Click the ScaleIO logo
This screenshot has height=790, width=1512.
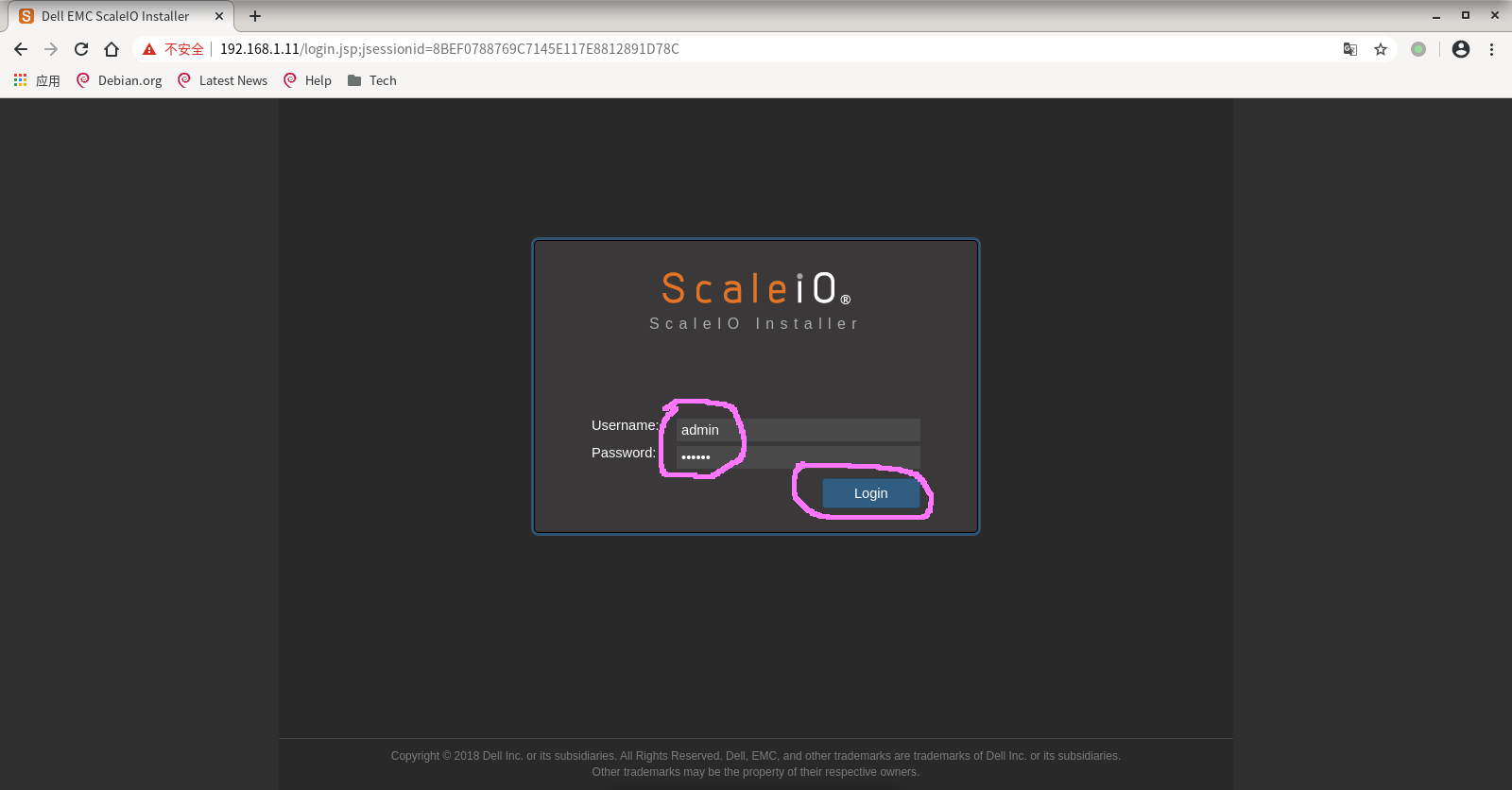pos(756,289)
